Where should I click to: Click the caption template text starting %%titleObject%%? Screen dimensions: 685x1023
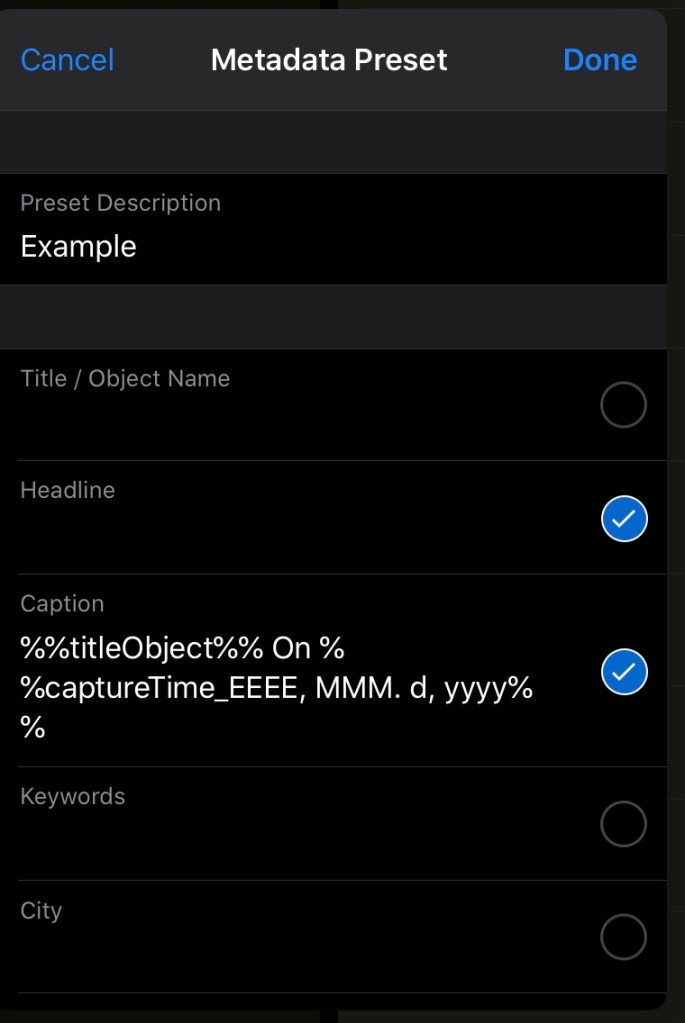coord(277,689)
